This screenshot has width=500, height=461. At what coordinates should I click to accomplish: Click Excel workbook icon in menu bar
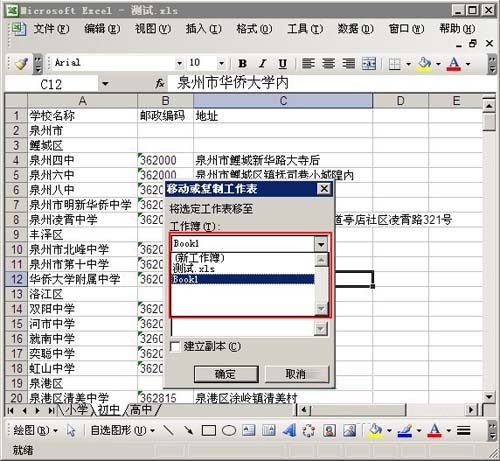(x=18, y=29)
